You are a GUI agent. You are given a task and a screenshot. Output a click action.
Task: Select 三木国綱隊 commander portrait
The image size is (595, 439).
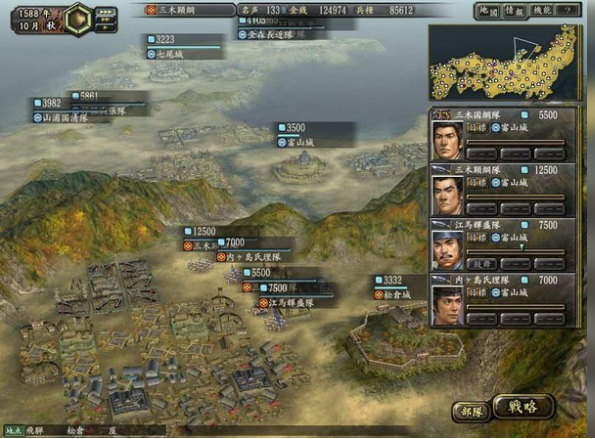[448, 140]
